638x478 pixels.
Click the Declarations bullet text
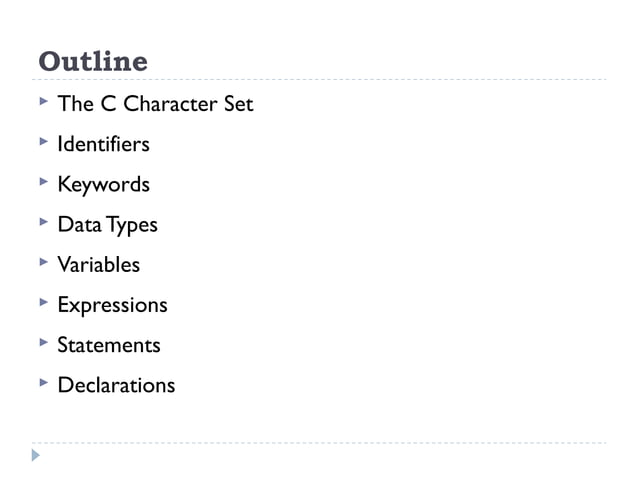(116, 385)
